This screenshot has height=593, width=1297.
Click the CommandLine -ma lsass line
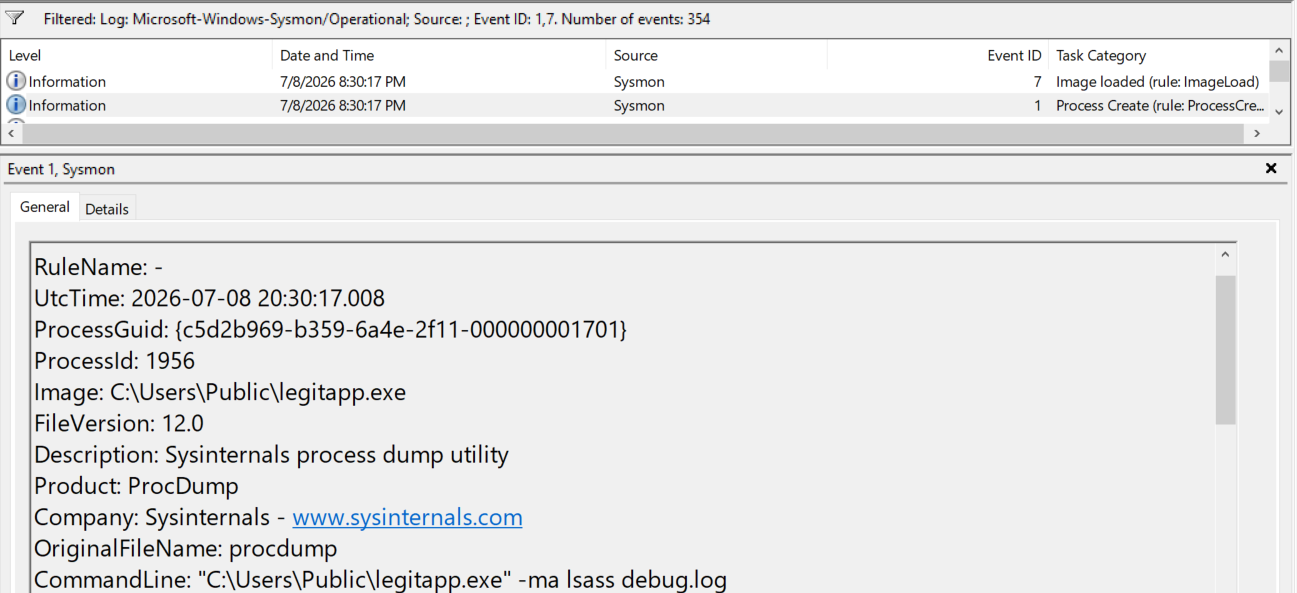pos(380,580)
